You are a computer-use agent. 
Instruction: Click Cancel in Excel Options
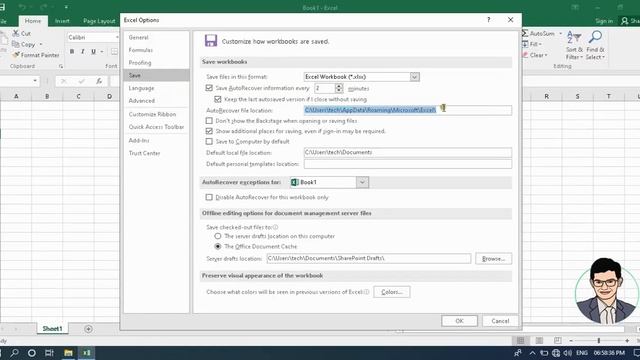(500, 321)
